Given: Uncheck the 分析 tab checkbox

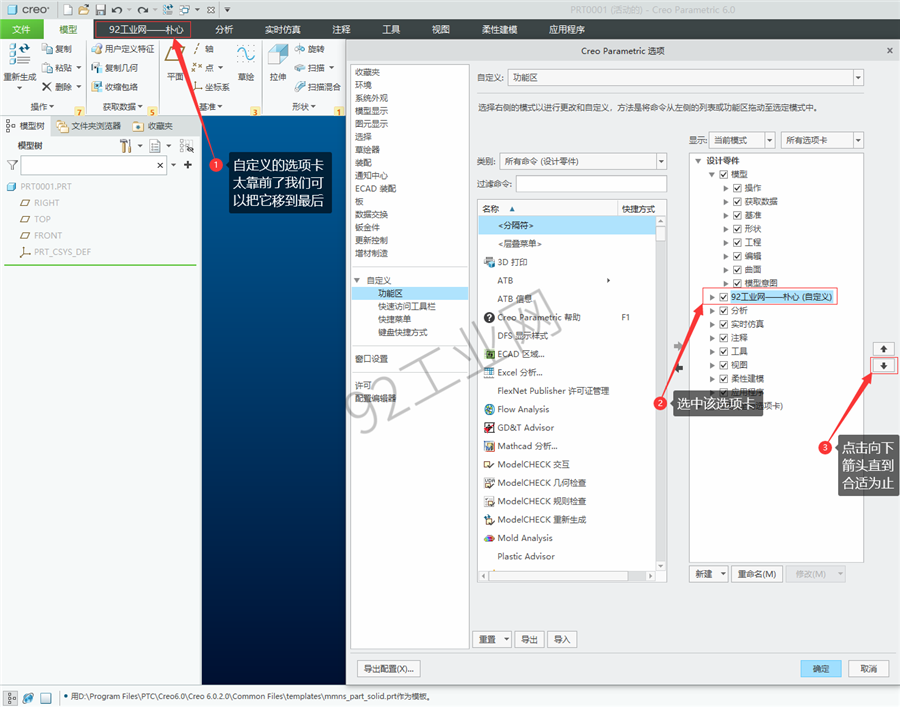Looking at the screenshot, I should 724,310.
